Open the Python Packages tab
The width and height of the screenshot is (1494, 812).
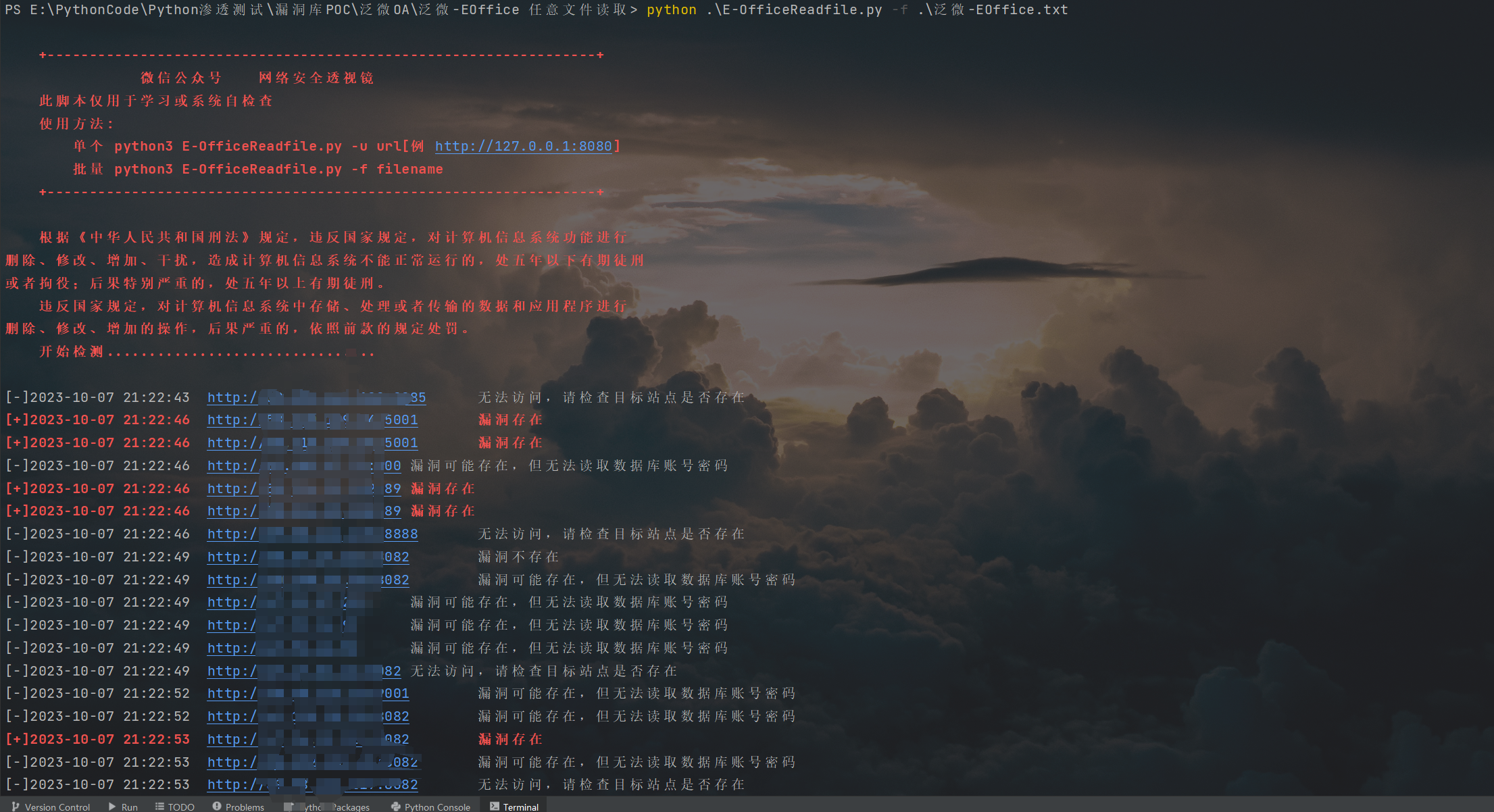(327, 807)
